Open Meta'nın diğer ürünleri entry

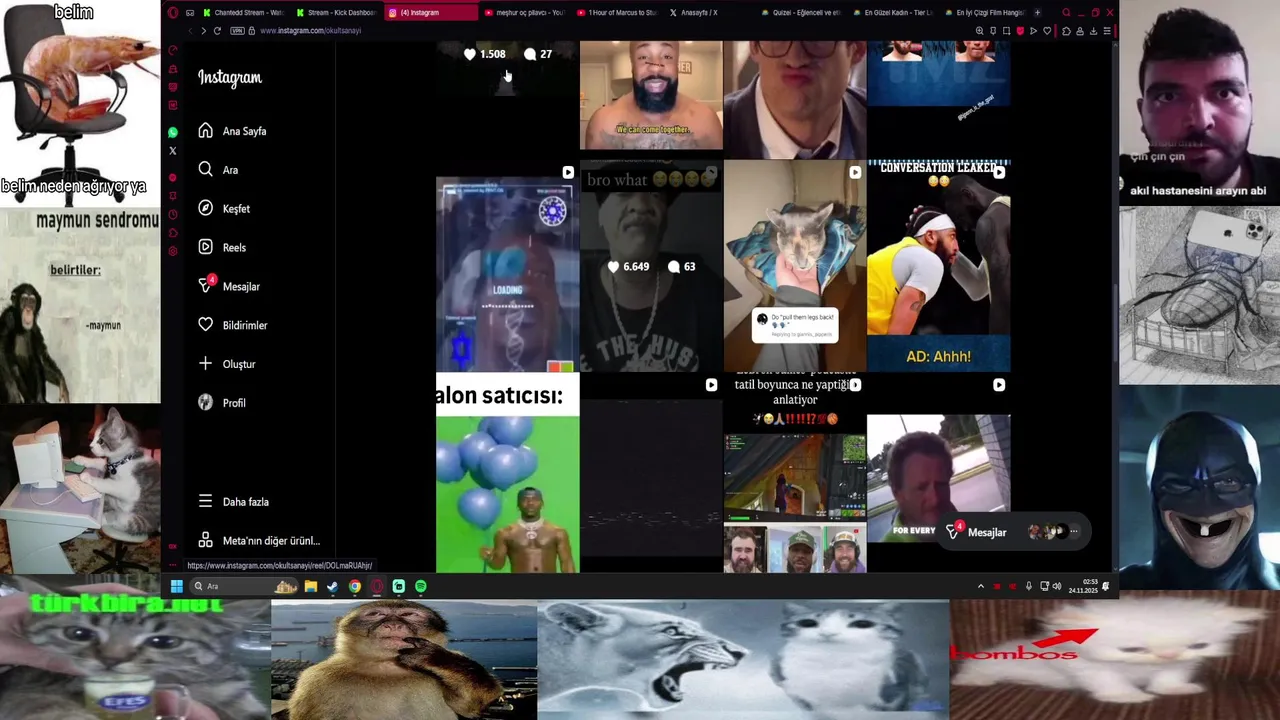[259, 541]
